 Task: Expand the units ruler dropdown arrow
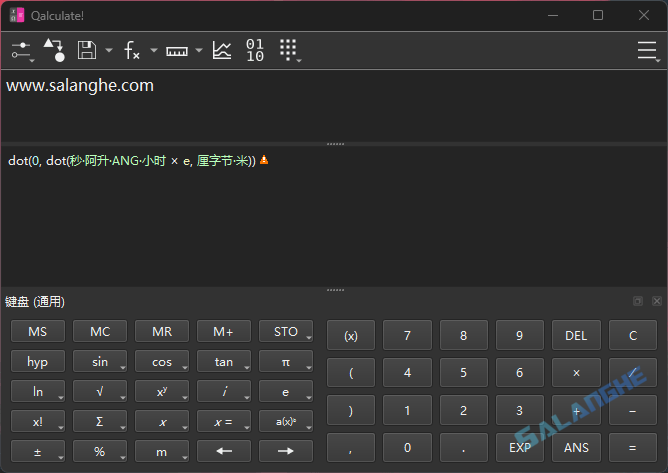pyautogui.click(x=199, y=50)
